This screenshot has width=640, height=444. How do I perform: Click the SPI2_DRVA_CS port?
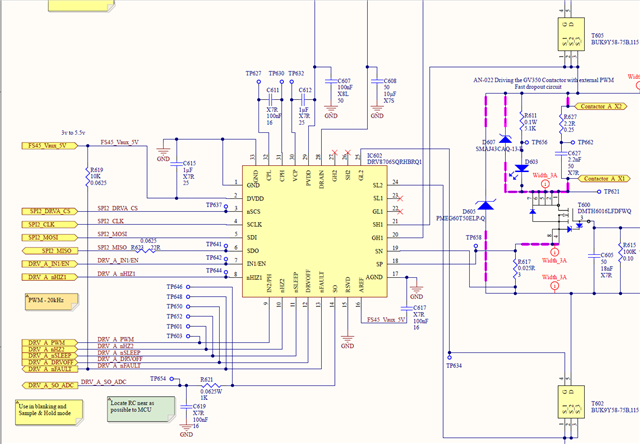coord(49,211)
